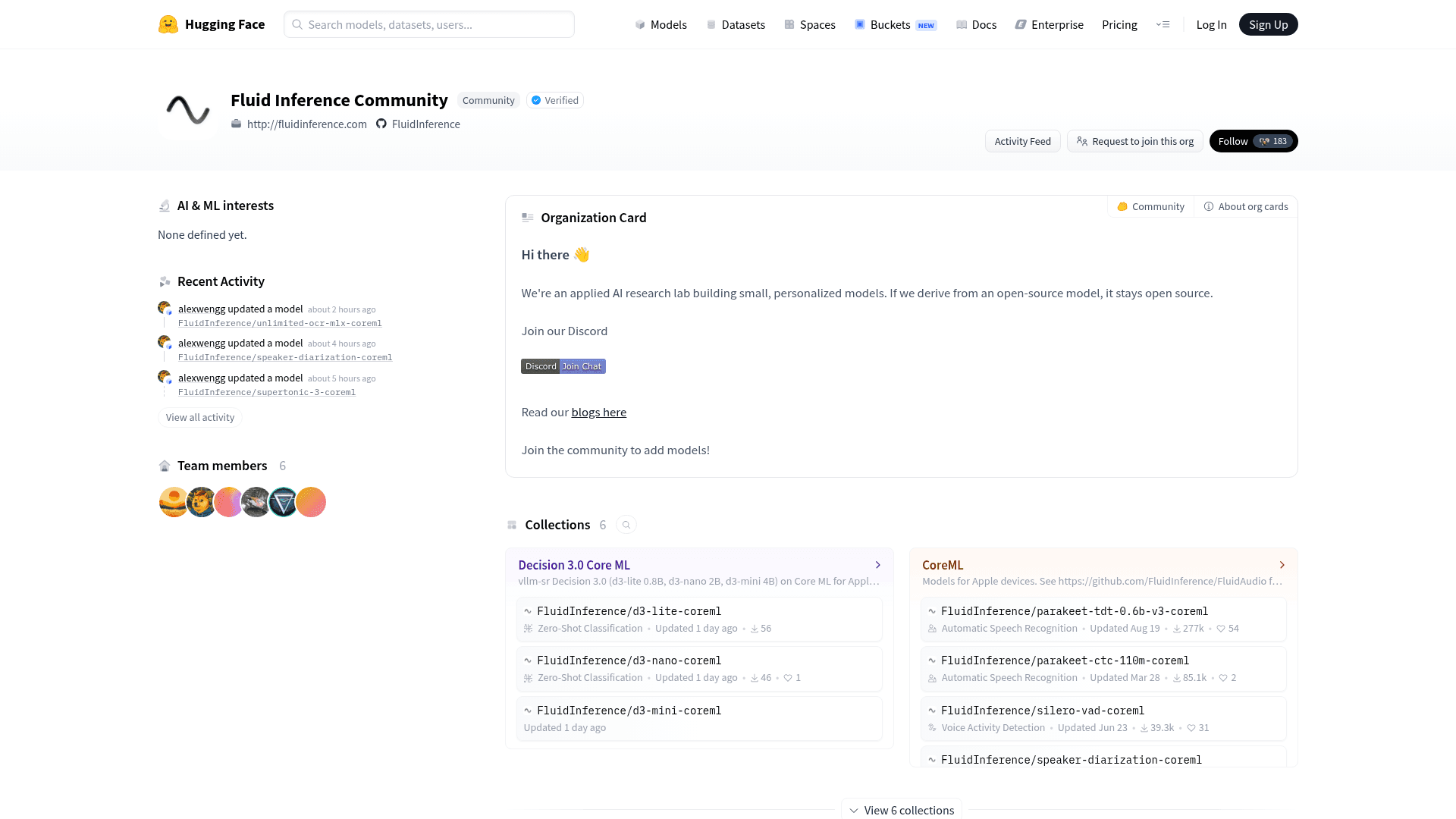
Task: Open FluidInference/silero-vad-coreml model card
Action: coord(1103,718)
